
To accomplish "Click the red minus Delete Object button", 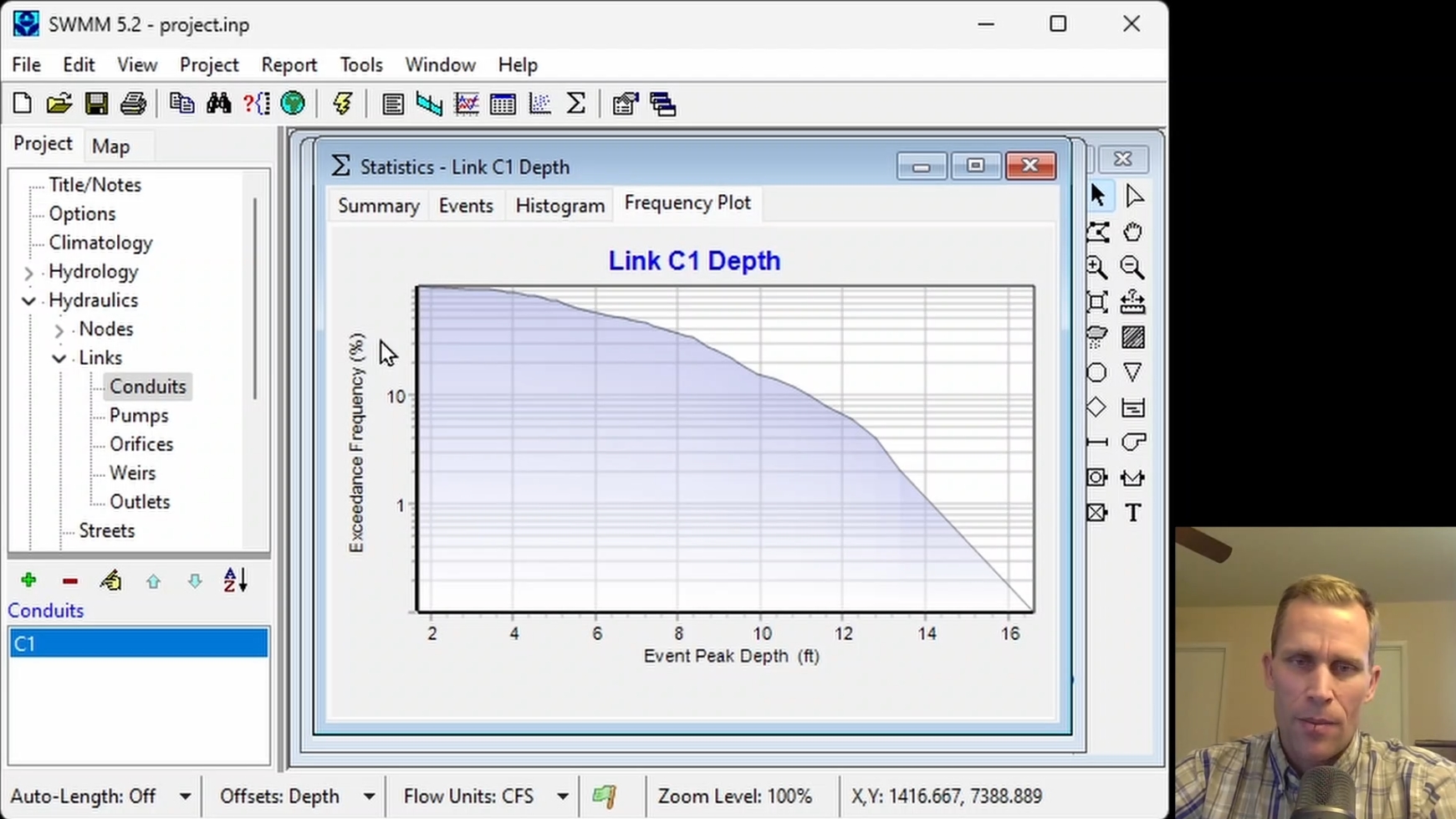I will pyautogui.click(x=70, y=581).
